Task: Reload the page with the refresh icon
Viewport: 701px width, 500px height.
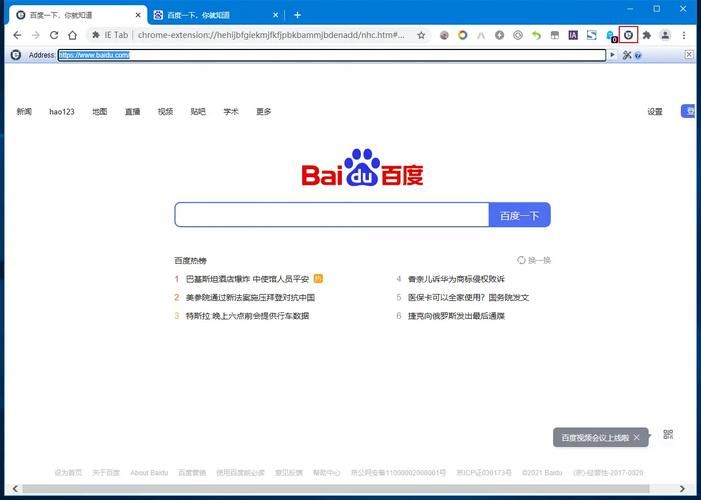Action: [54, 35]
